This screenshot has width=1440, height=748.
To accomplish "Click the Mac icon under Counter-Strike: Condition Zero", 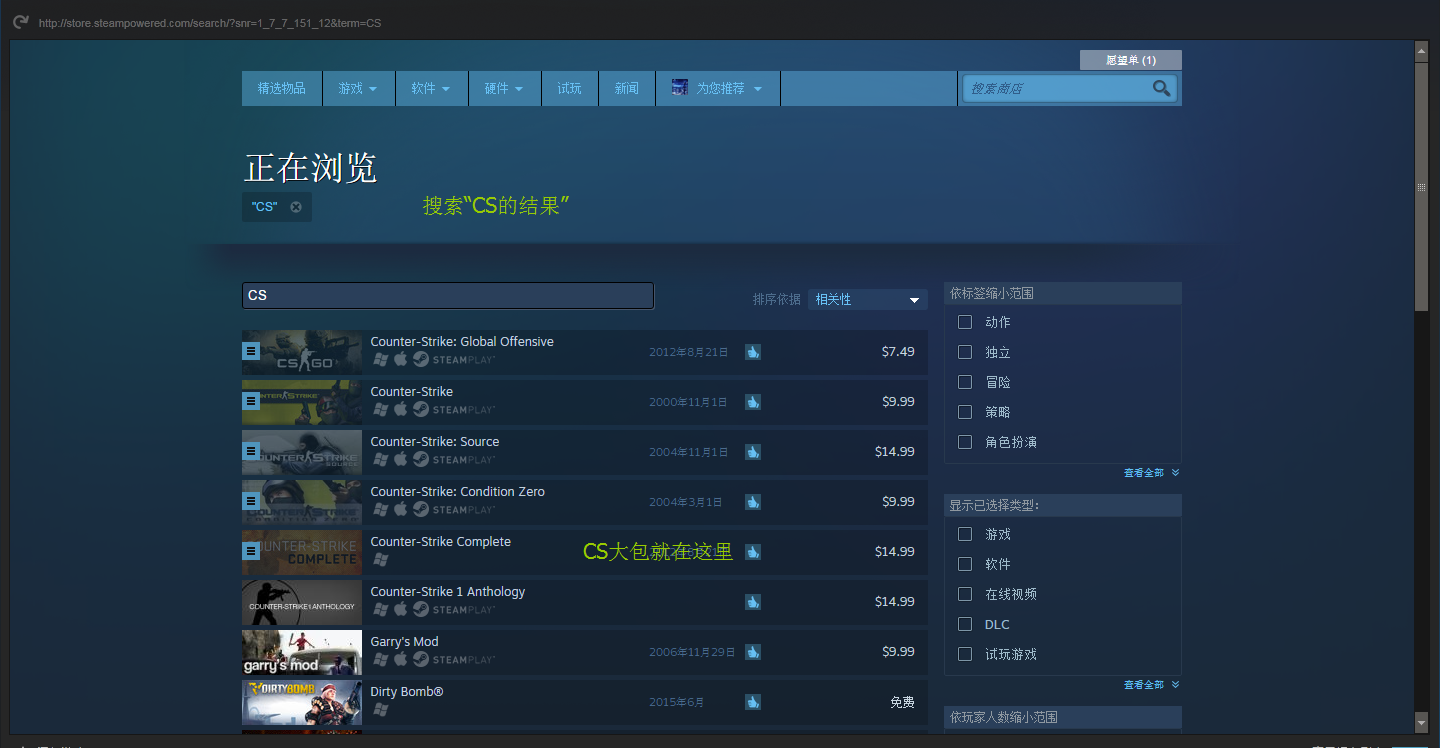I will 401,509.
